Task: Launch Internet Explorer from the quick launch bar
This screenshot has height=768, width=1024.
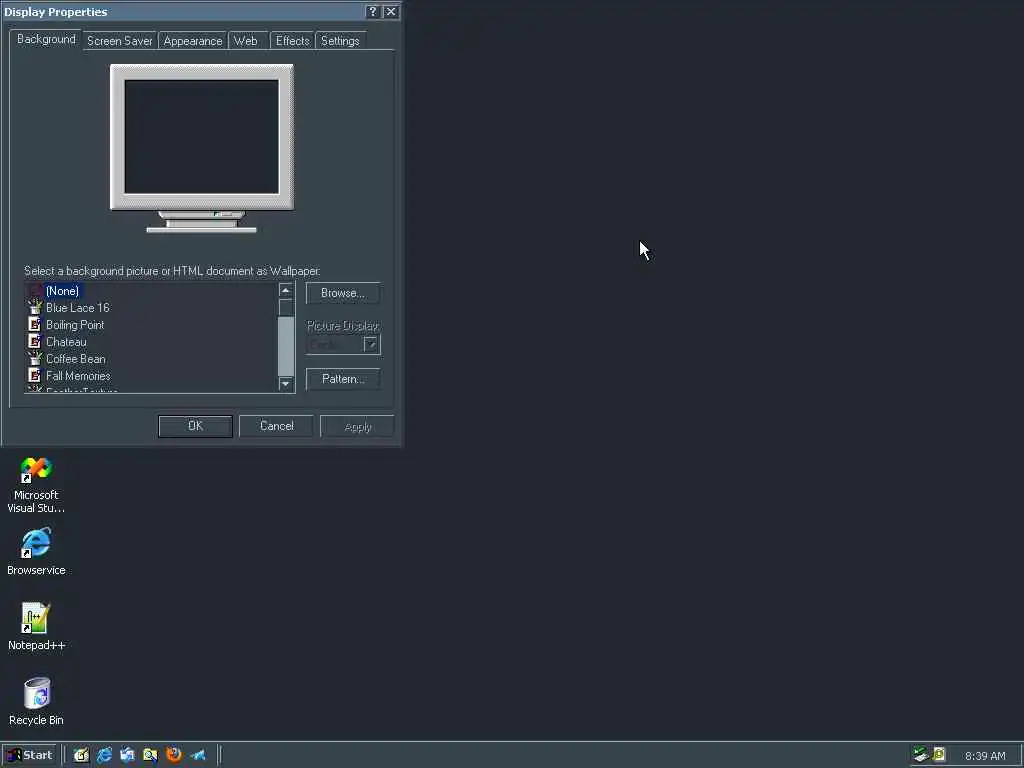Action: click(104, 755)
